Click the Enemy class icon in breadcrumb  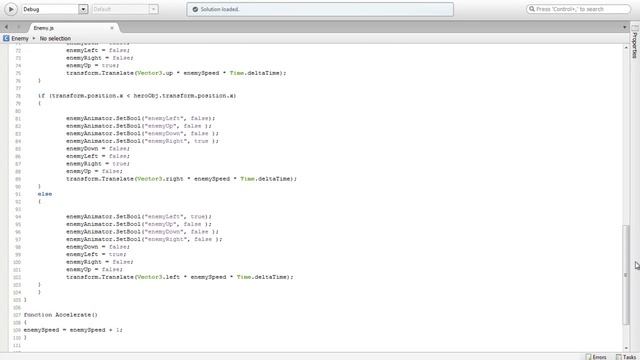[6, 38]
